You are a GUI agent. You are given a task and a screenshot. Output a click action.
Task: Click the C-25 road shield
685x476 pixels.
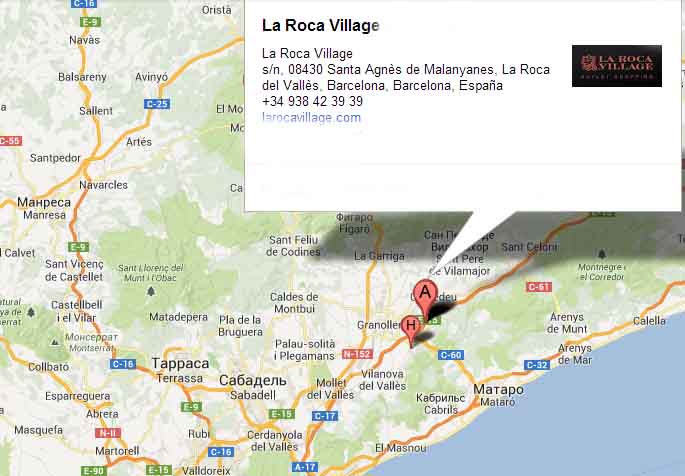pyautogui.click(x=157, y=104)
